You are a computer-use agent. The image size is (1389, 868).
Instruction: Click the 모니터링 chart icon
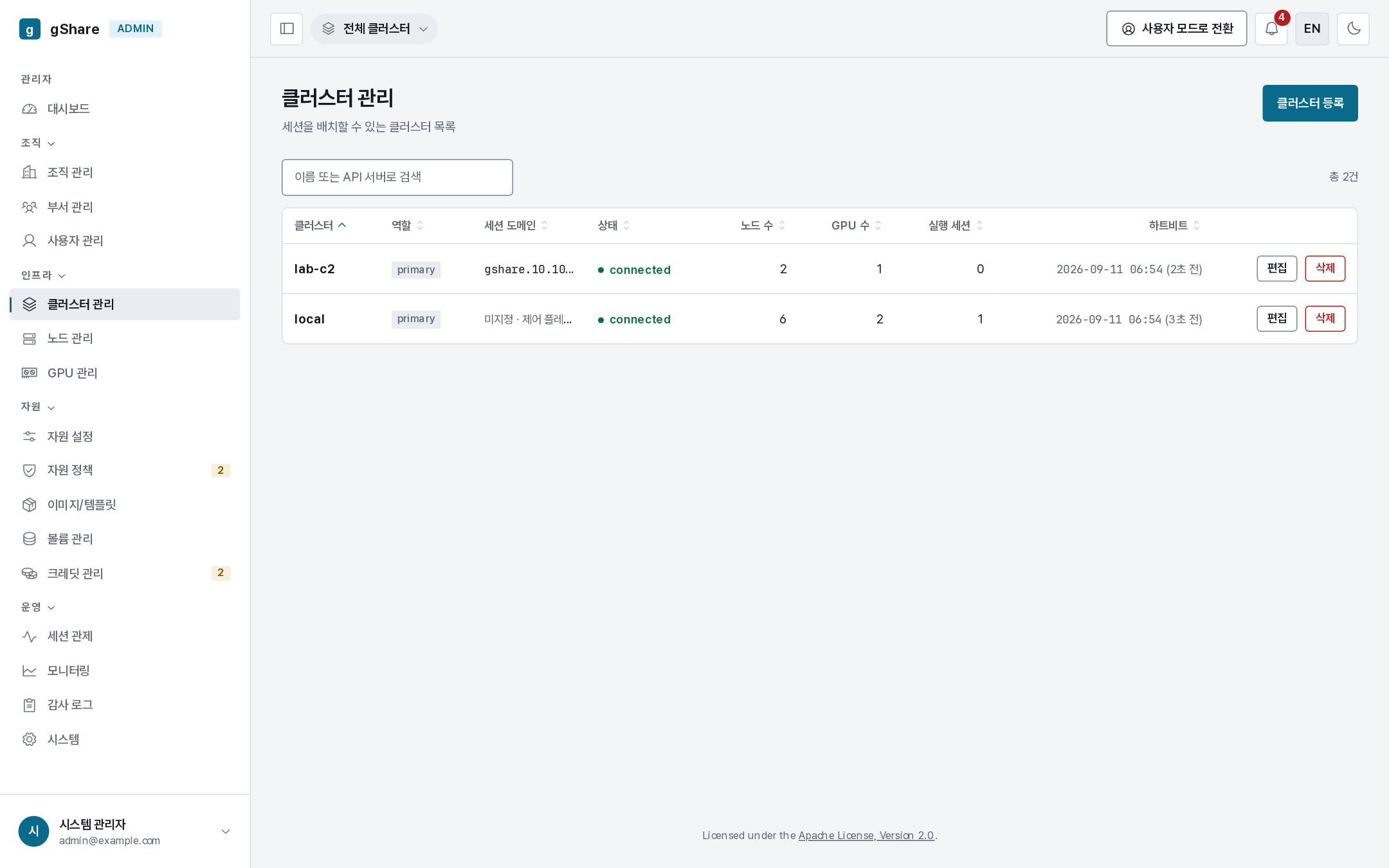(x=30, y=671)
